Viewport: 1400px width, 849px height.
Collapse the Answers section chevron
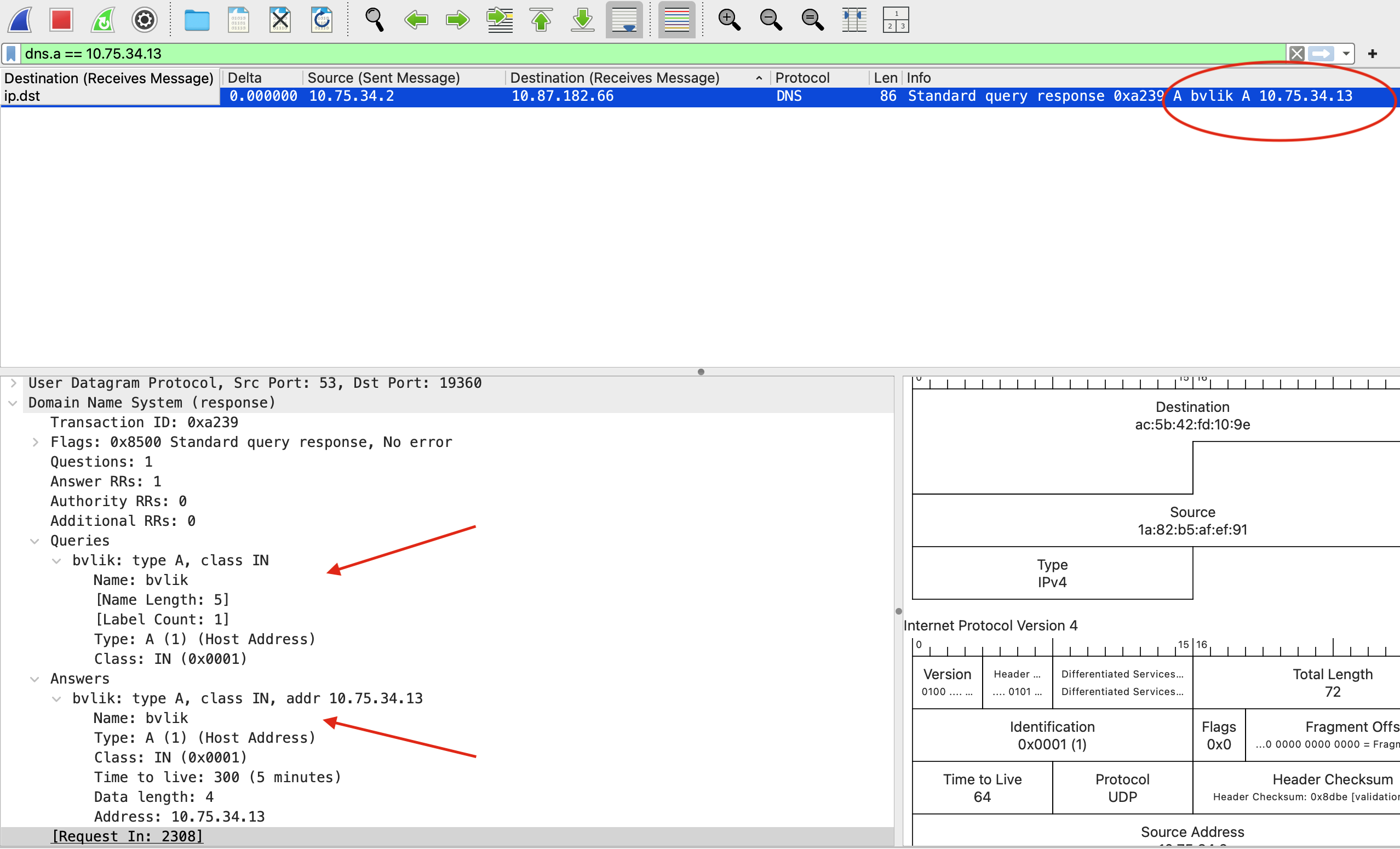35,680
